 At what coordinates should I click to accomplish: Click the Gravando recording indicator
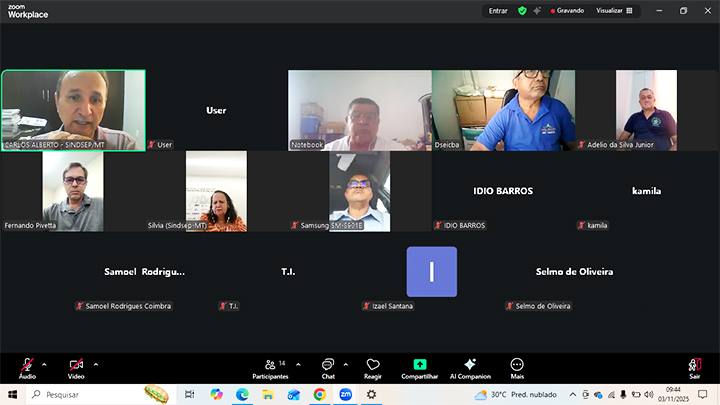567,11
